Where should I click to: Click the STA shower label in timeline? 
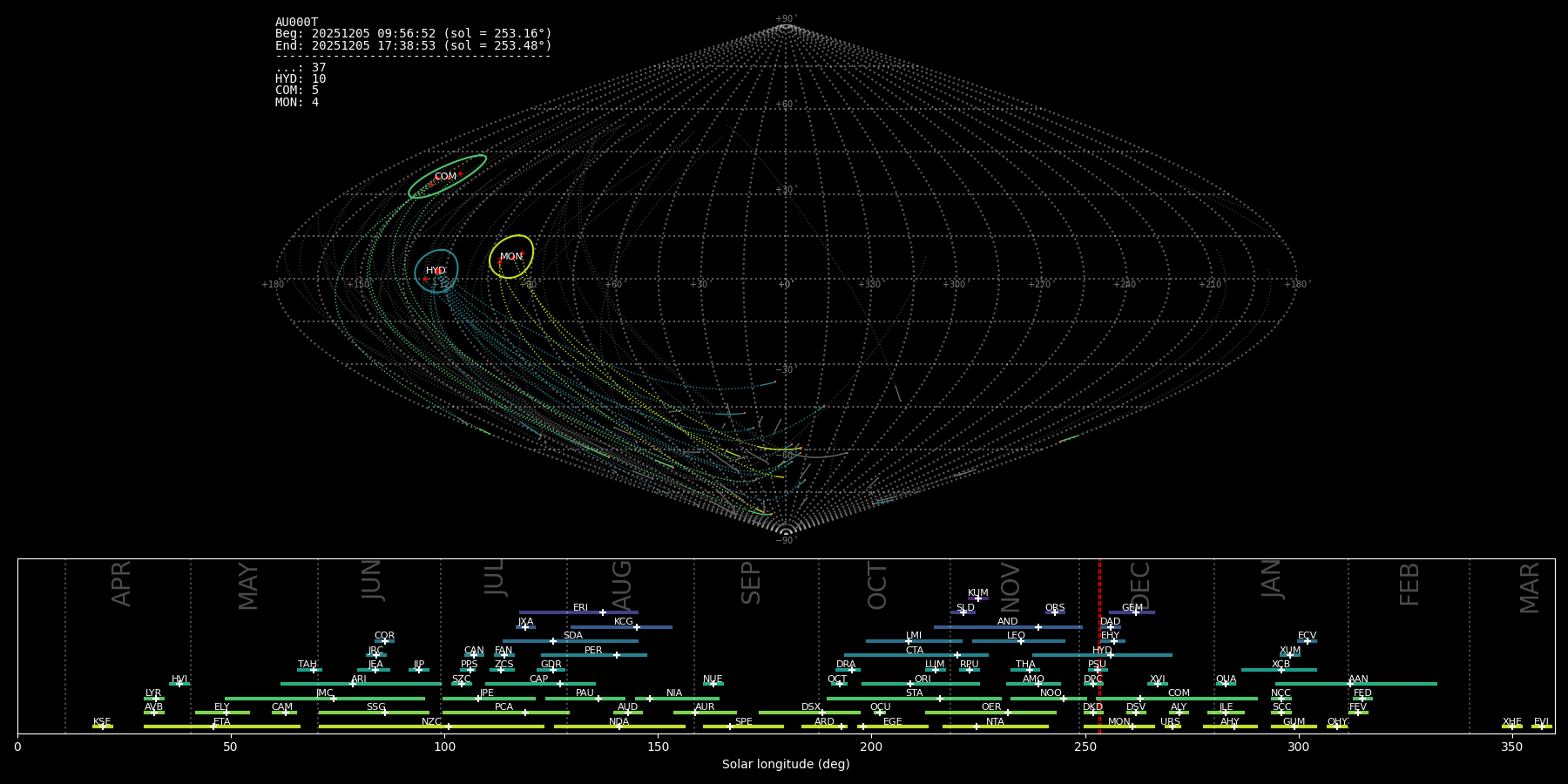pos(914,693)
